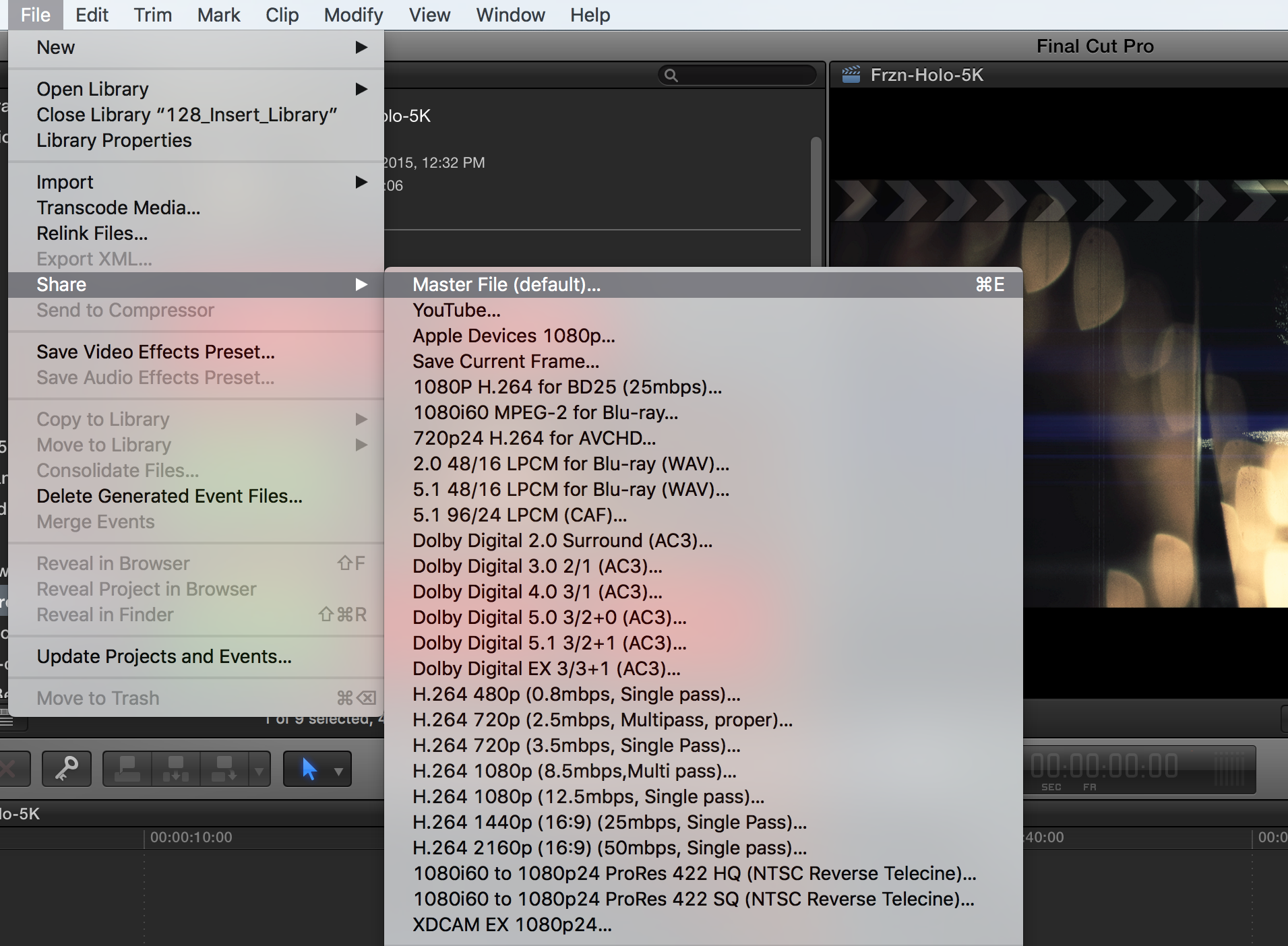Choose Dolby Digital 5.0 3/2+0 (AC3)...
The height and width of the screenshot is (946, 1288).
(x=704, y=617)
